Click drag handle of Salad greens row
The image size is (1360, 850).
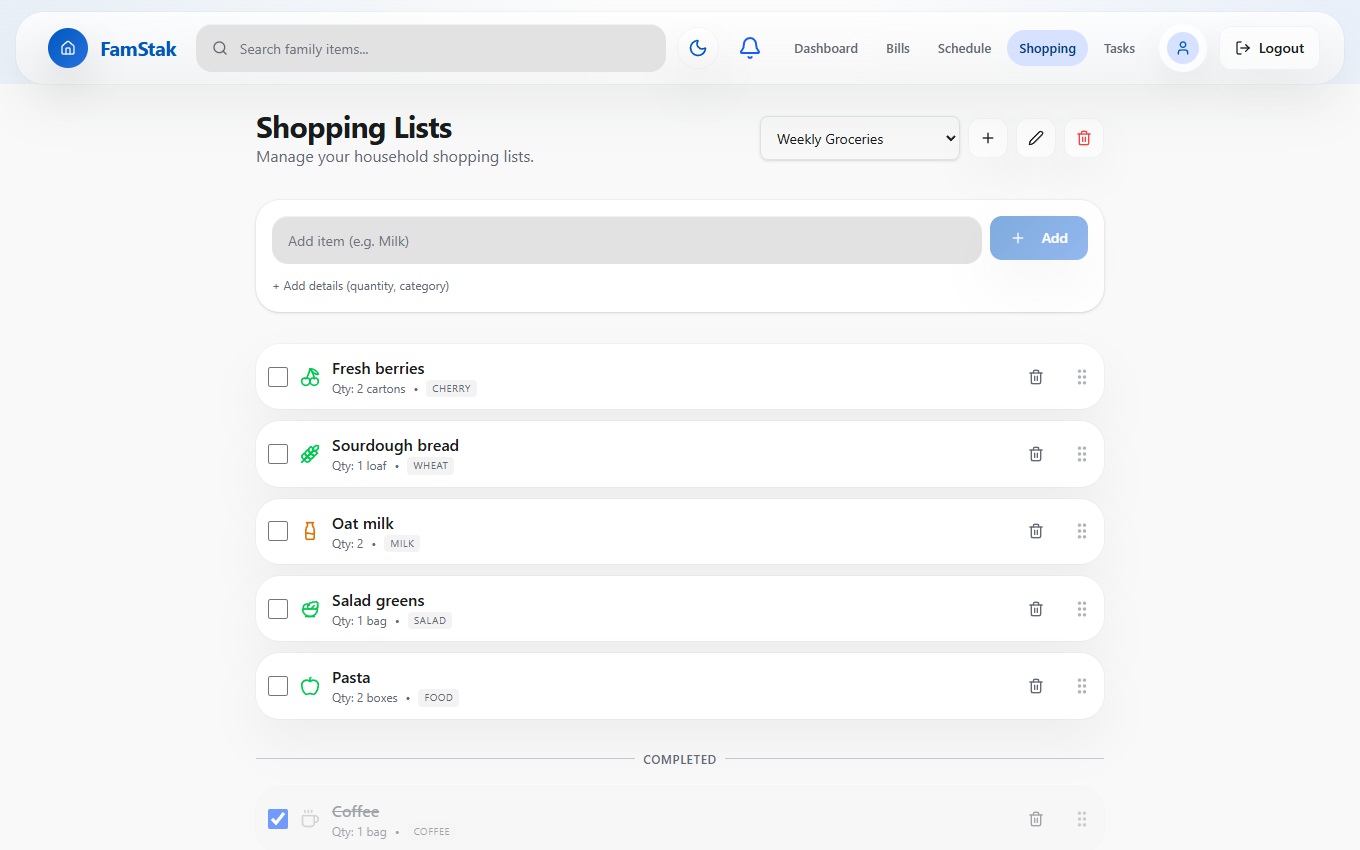coord(1082,608)
